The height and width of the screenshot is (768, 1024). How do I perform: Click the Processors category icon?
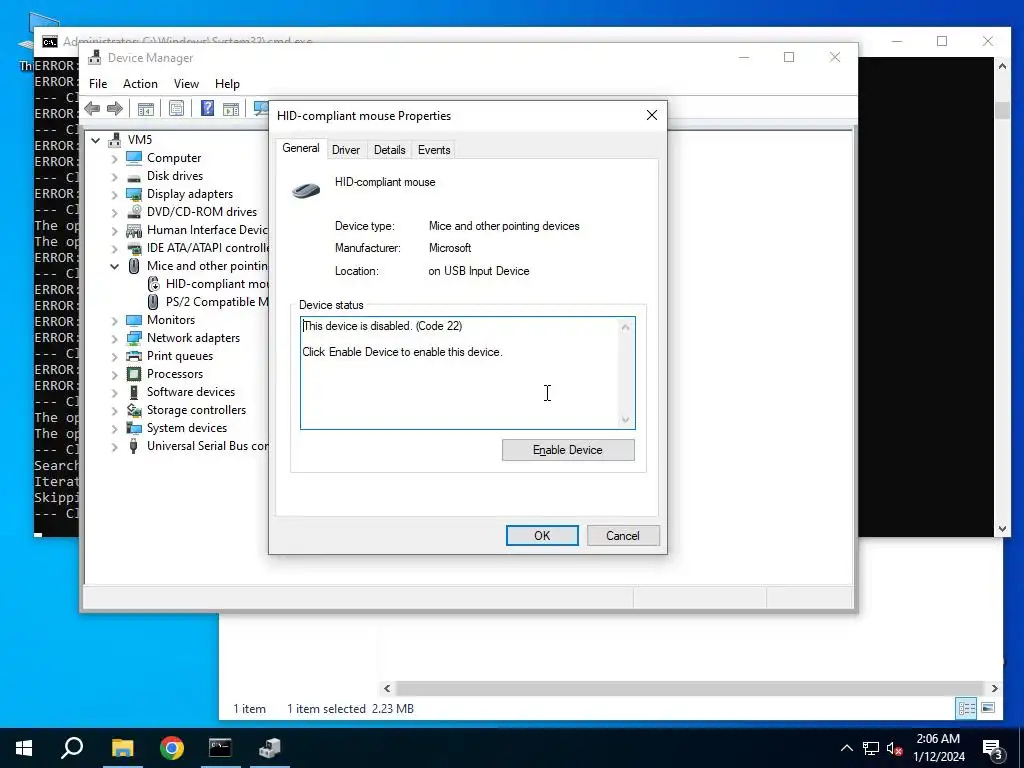[x=134, y=374]
